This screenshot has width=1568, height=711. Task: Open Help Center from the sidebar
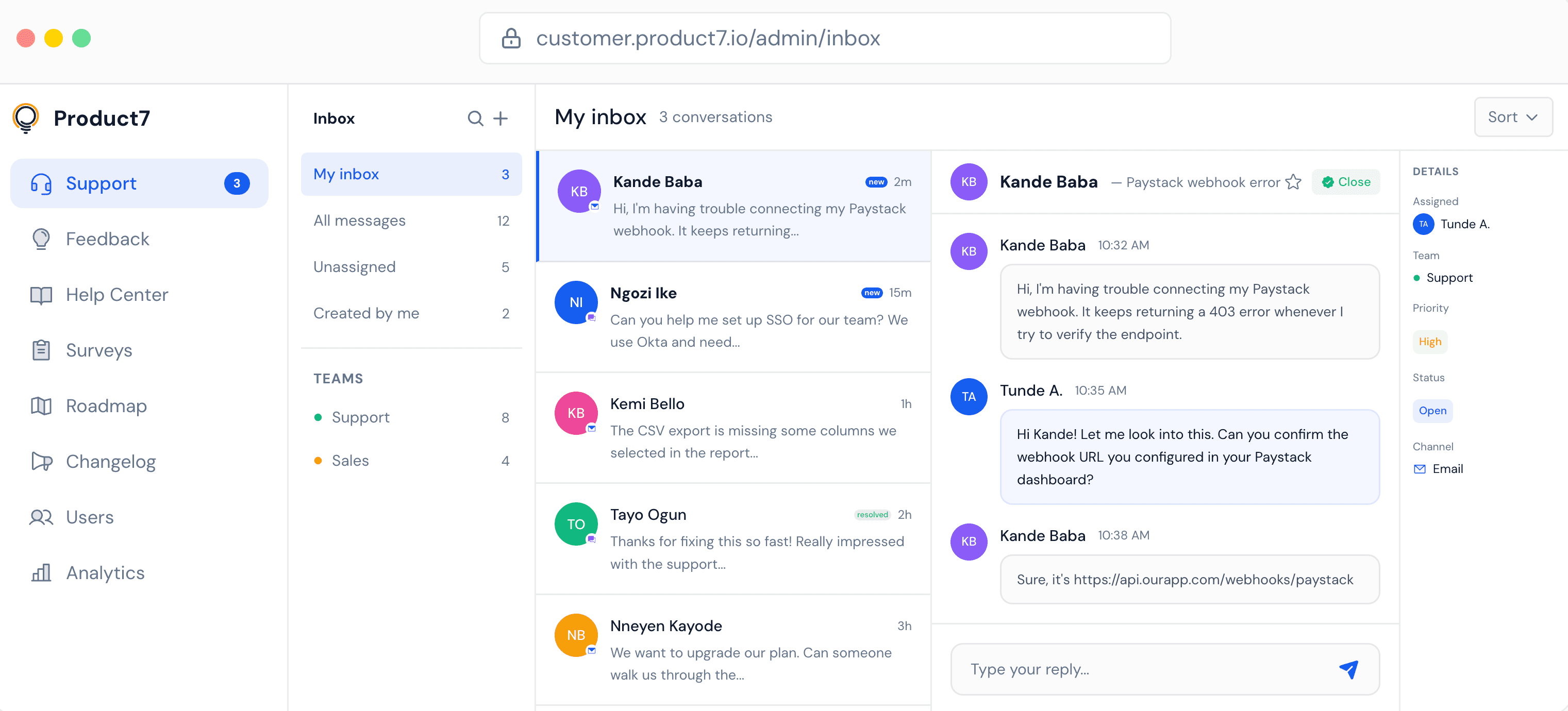tap(117, 294)
